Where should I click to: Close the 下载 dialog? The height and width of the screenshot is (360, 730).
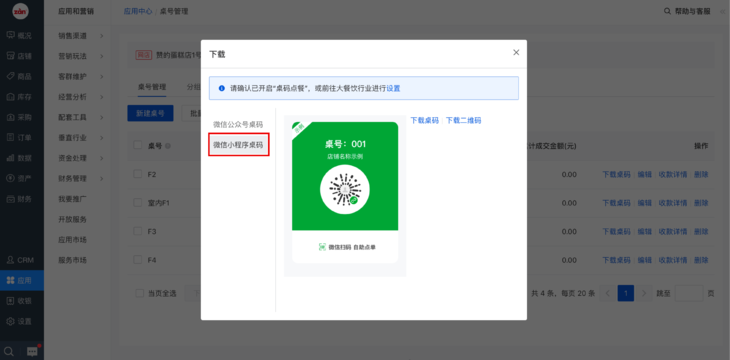tap(516, 53)
